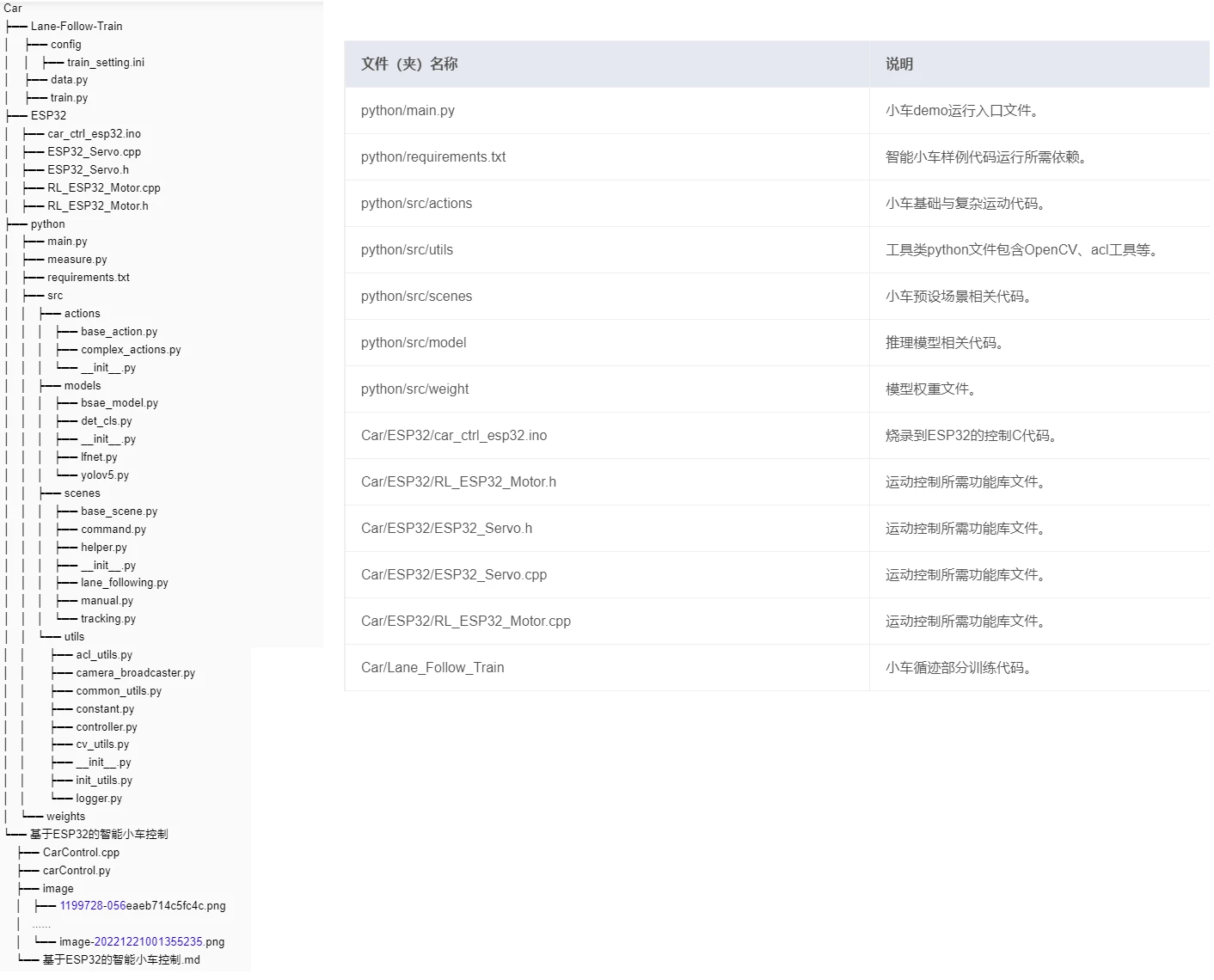Viewport: 1214px width, 980px height.
Task: Click RL_ESP32_Motor.cpp in ESP32 folder
Action: 103,187
